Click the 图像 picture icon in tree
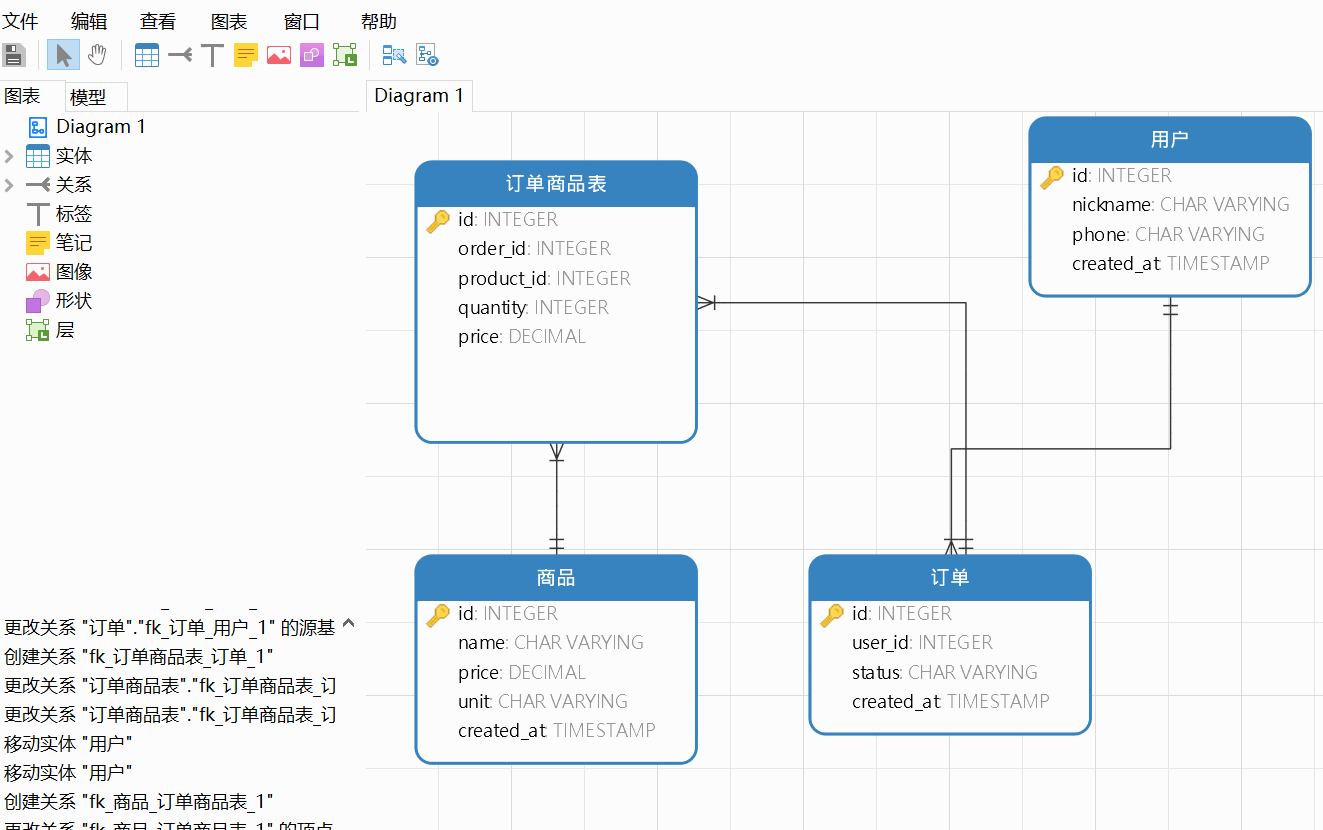This screenshot has height=830, width=1323. [38, 272]
